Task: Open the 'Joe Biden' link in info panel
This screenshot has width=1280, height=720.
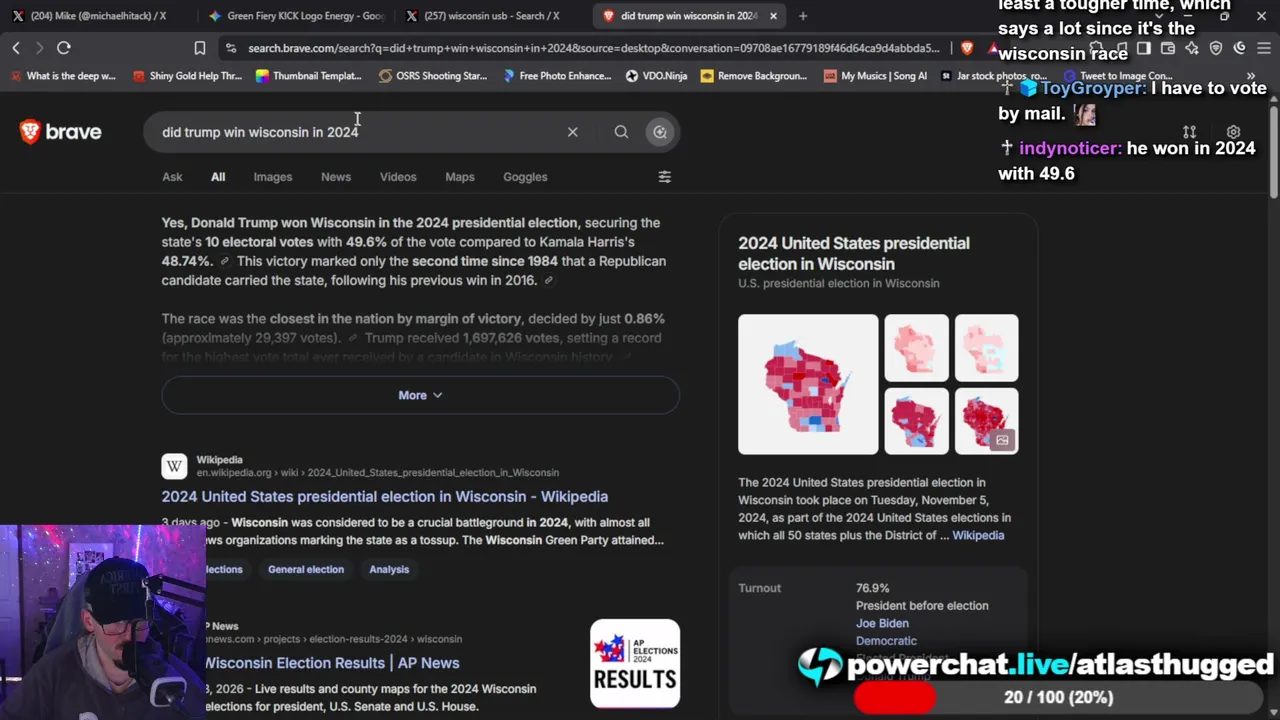Action: click(882, 624)
